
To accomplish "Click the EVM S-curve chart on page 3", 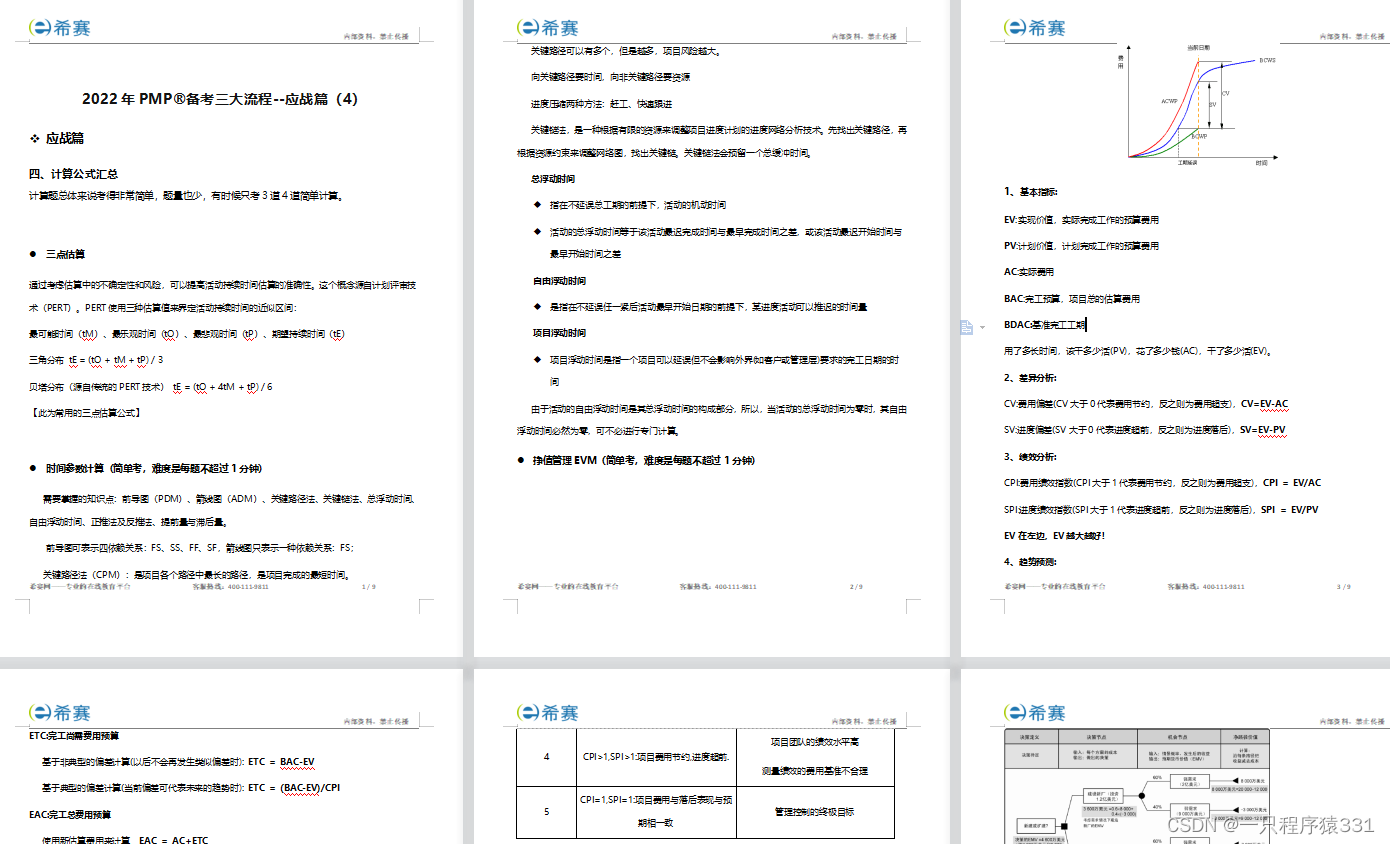I will pos(1198,105).
